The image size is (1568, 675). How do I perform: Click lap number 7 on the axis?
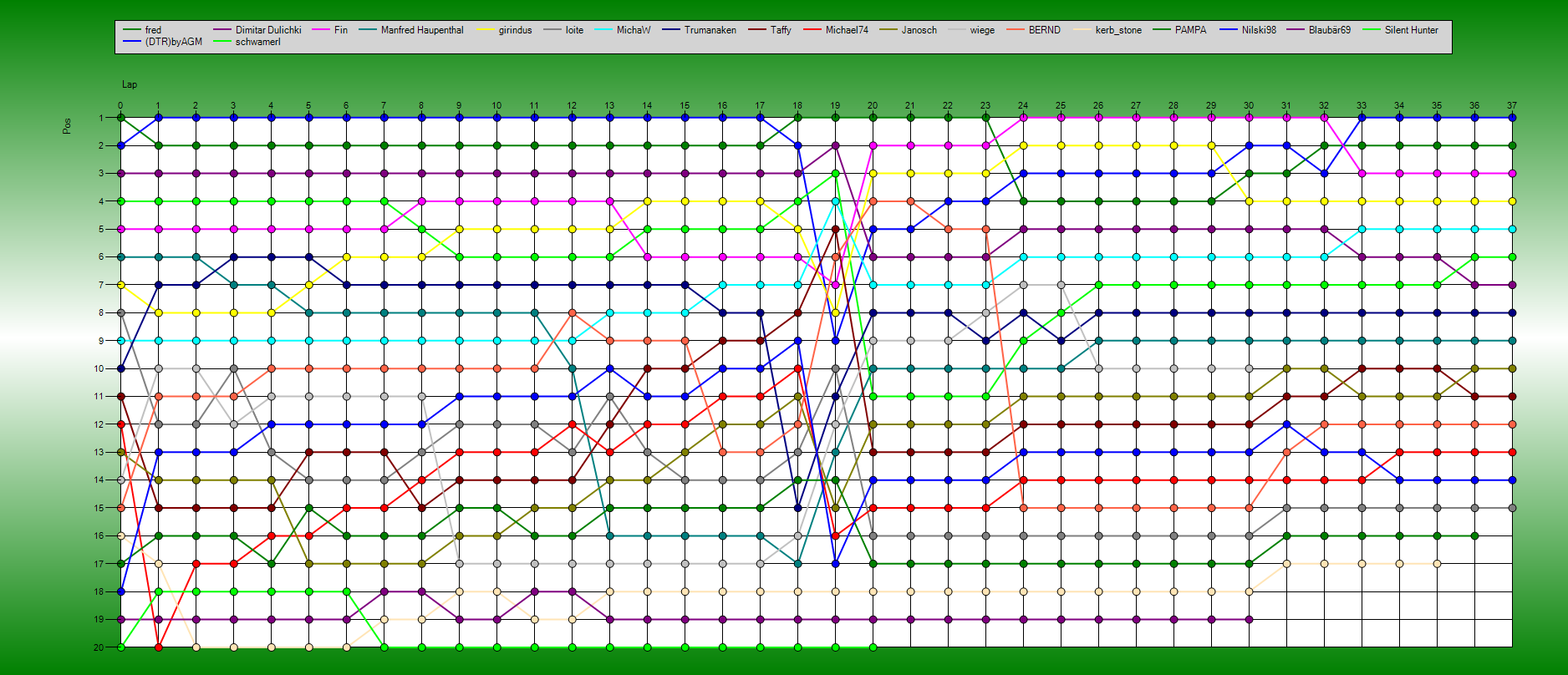384,106
